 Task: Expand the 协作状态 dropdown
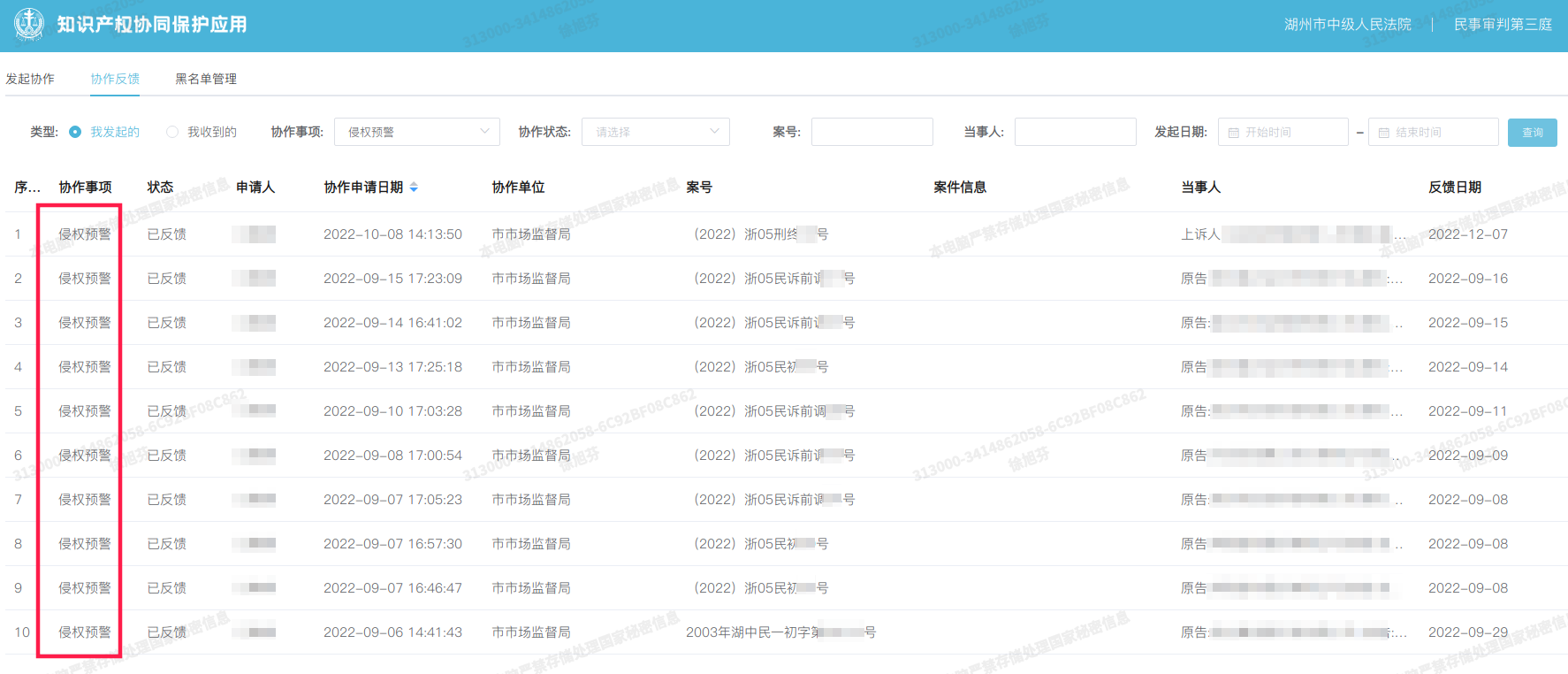[x=655, y=132]
